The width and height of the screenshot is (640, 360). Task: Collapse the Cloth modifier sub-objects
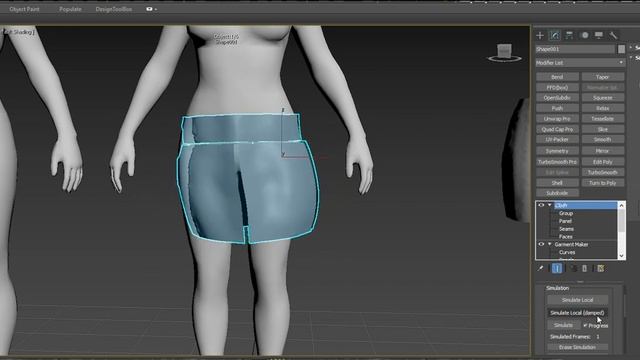tap(550, 205)
